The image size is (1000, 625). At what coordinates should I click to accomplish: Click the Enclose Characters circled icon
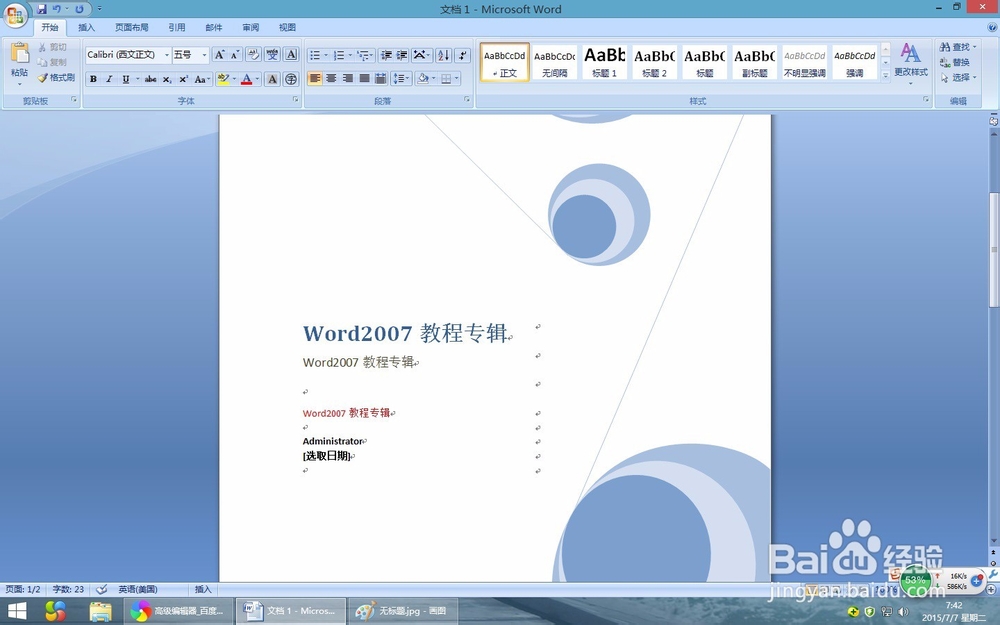(x=291, y=79)
